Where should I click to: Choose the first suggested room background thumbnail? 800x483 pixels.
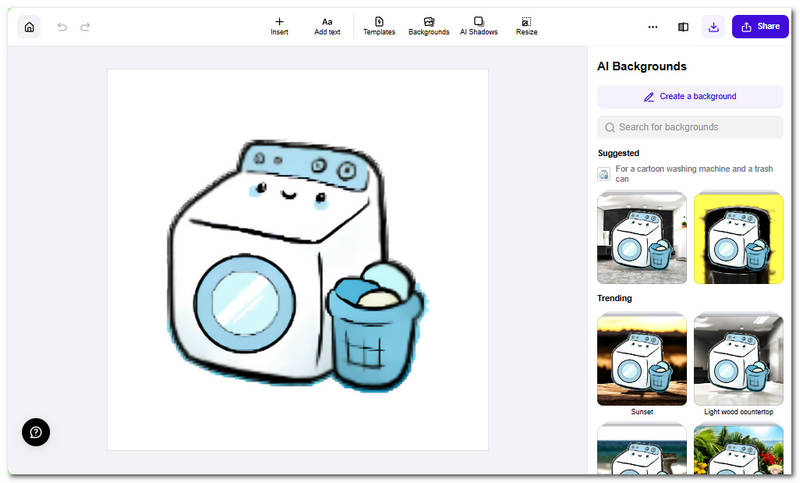point(642,238)
